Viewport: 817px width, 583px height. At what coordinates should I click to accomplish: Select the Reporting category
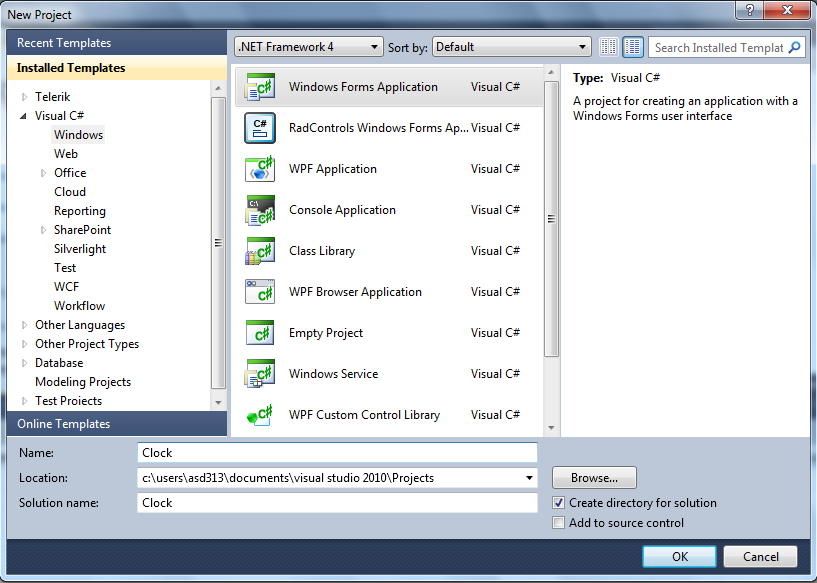click(80, 211)
